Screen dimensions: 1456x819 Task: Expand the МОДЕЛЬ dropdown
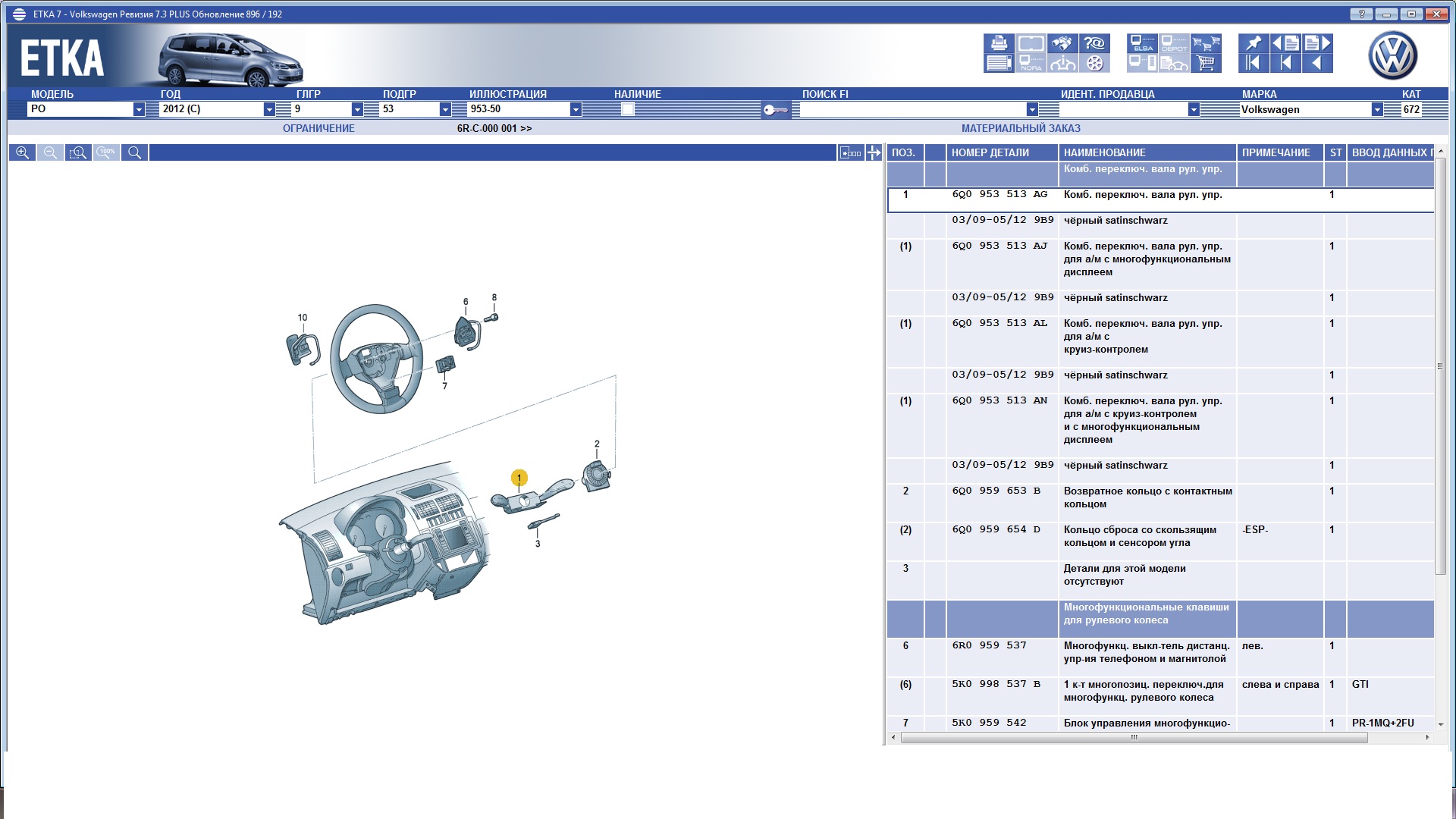pyautogui.click(x=139, y=109)
